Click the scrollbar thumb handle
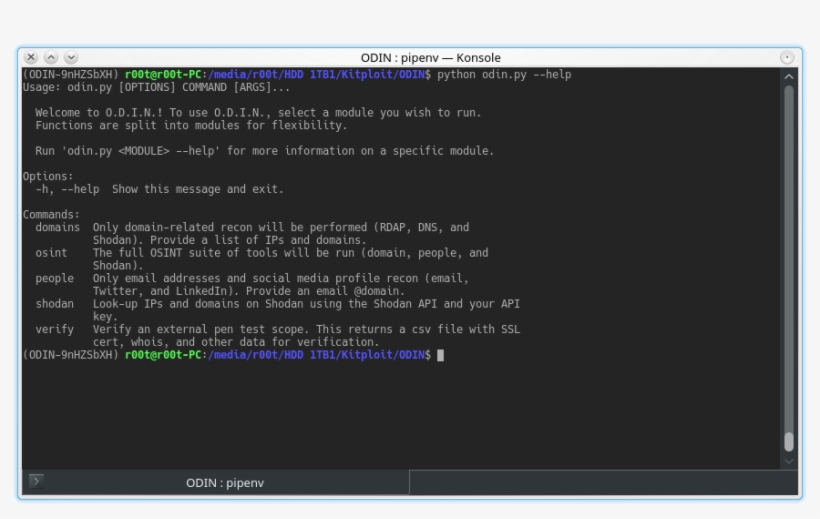 (x=789, y=442)
